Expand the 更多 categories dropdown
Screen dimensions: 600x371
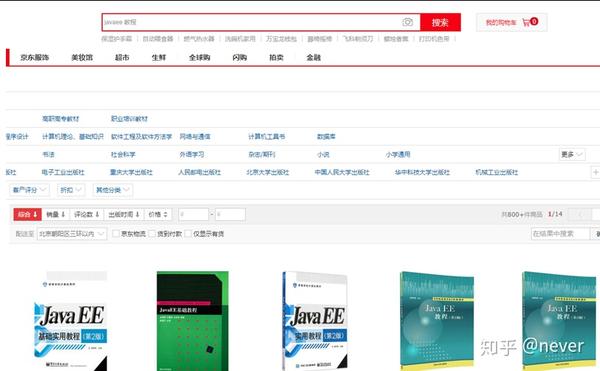[572, 155]
